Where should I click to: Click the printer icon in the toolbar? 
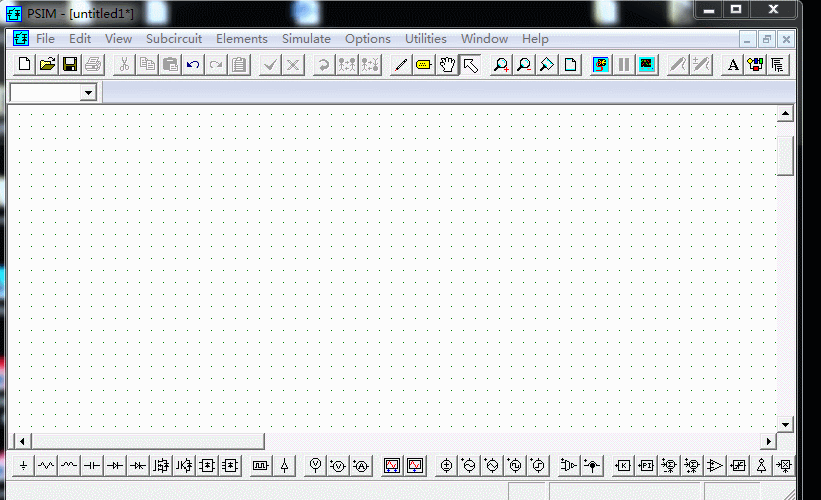click(93, 65)
